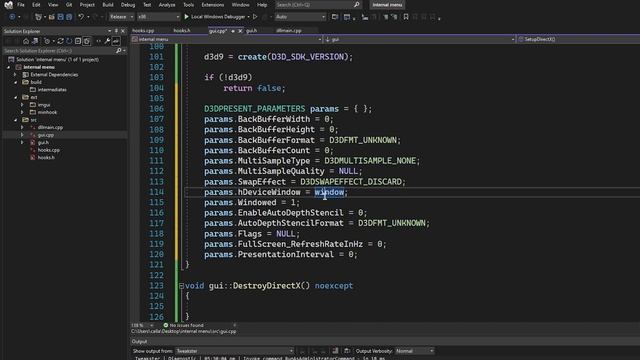Switch to the hooks.cpp editor tab

coord(143,31)
